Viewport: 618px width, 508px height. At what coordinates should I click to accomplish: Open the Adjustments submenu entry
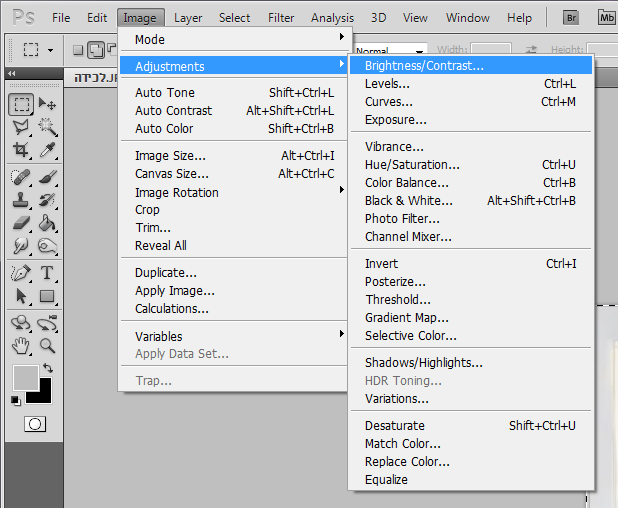point(234,66)
